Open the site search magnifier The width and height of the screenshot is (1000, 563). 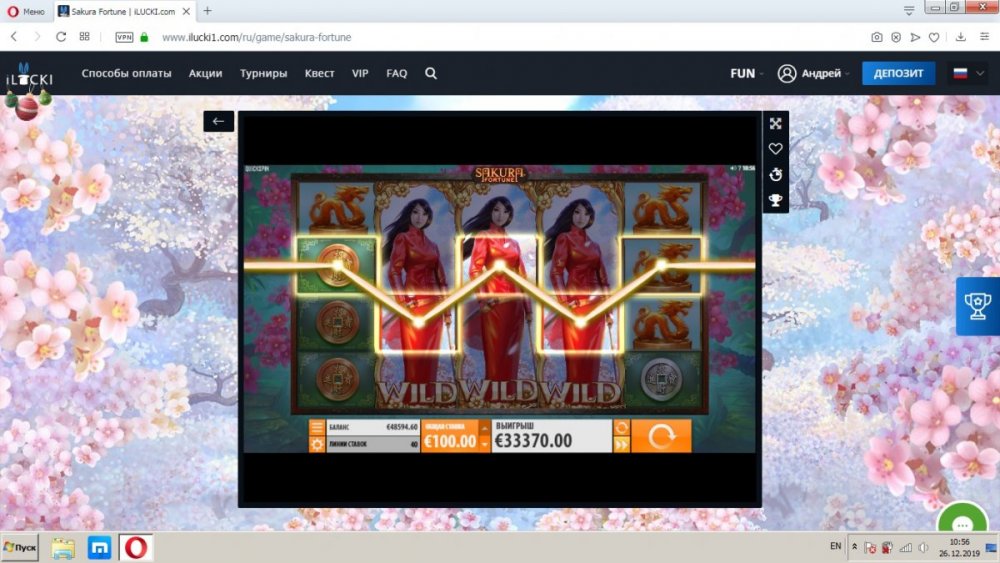coord(431,73)
